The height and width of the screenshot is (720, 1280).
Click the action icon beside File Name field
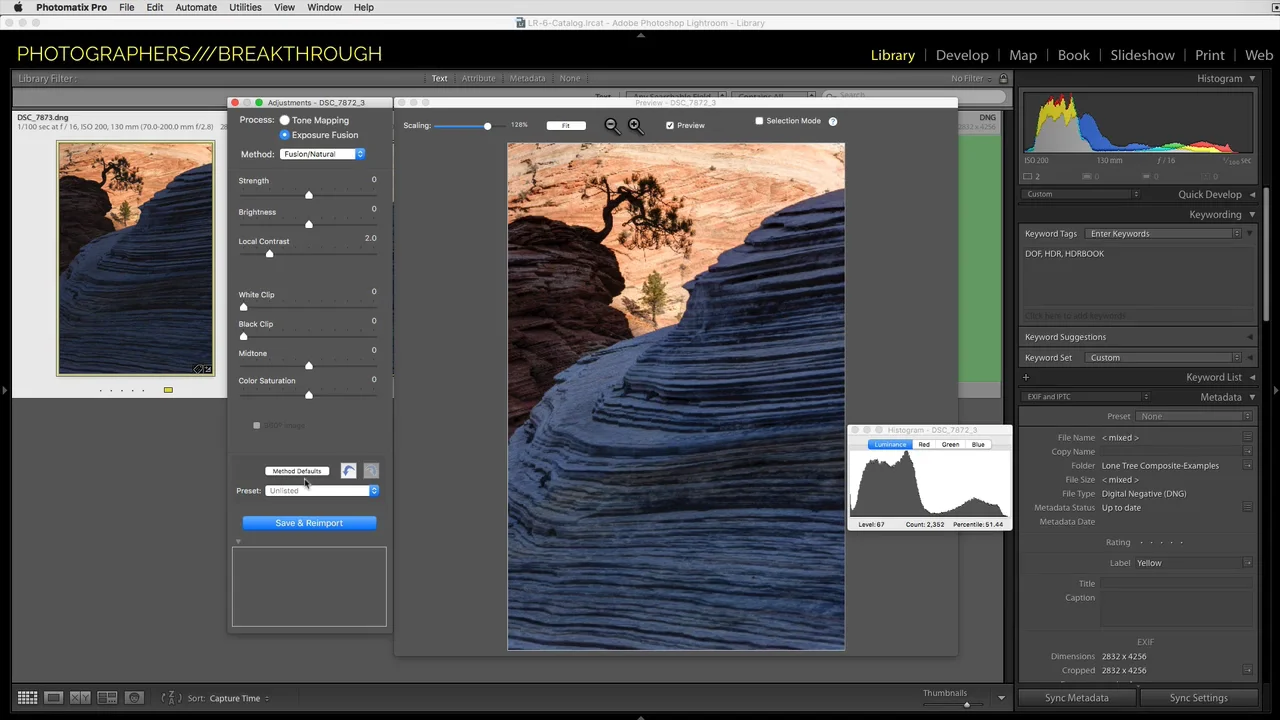pyautogui.click(x=1247, y=438)
